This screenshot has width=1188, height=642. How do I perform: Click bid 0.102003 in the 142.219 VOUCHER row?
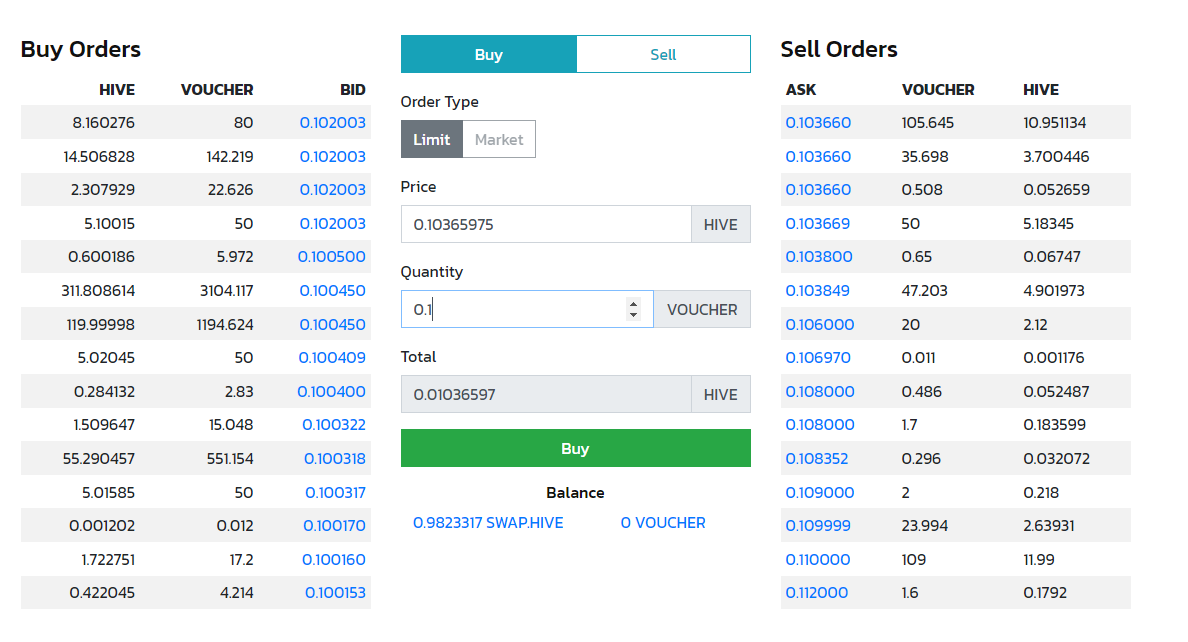point(333,157)
